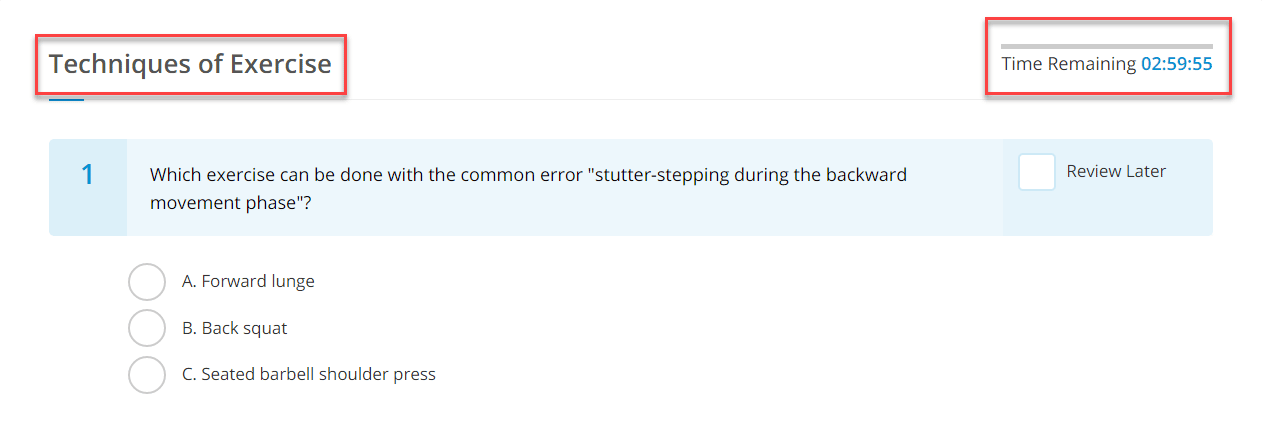The height and width of the screenshot is (423, 1262).
Task: Click the question text about stutter-stepping
Action: point(528,188)
